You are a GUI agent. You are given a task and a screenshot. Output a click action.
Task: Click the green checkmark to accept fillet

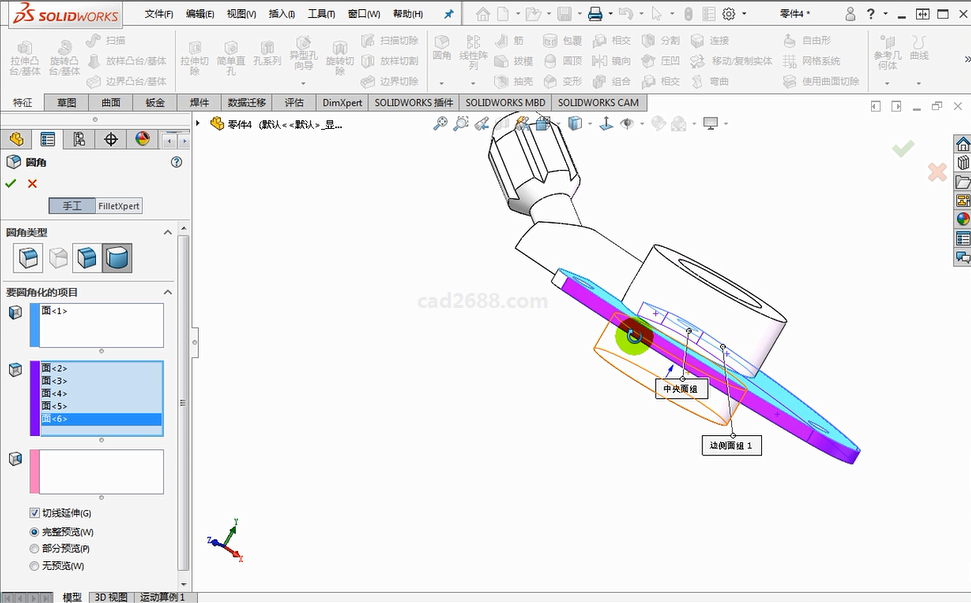click(11, 183)
